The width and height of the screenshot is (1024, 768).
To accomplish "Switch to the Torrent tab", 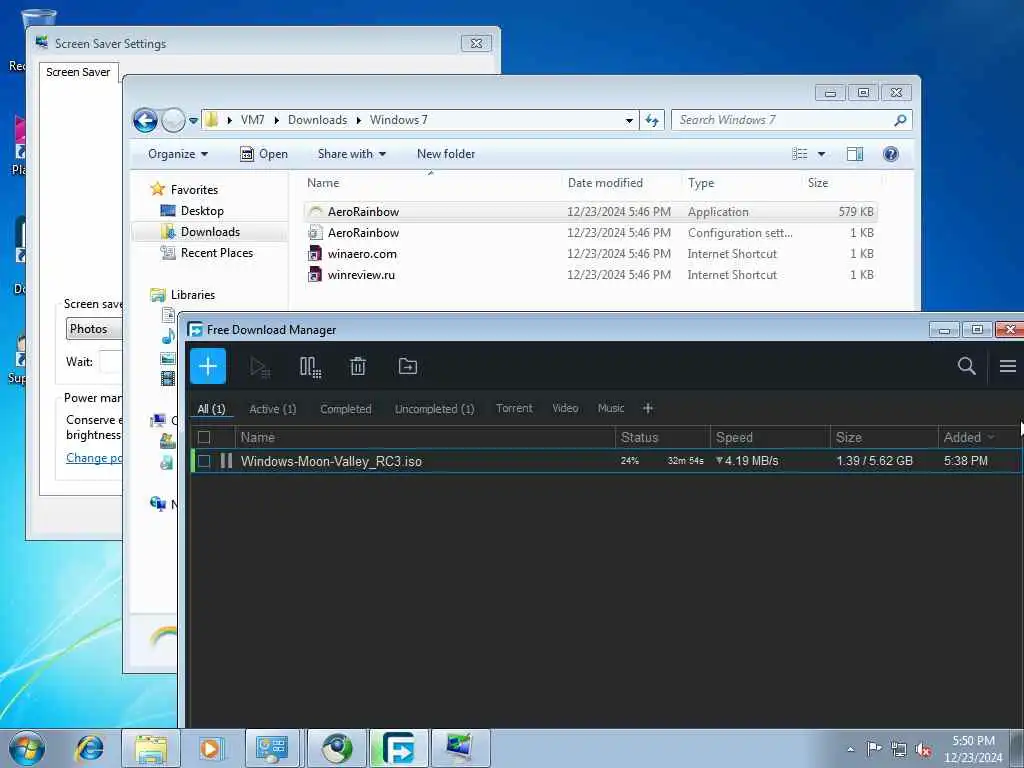I will click(514, 408).
